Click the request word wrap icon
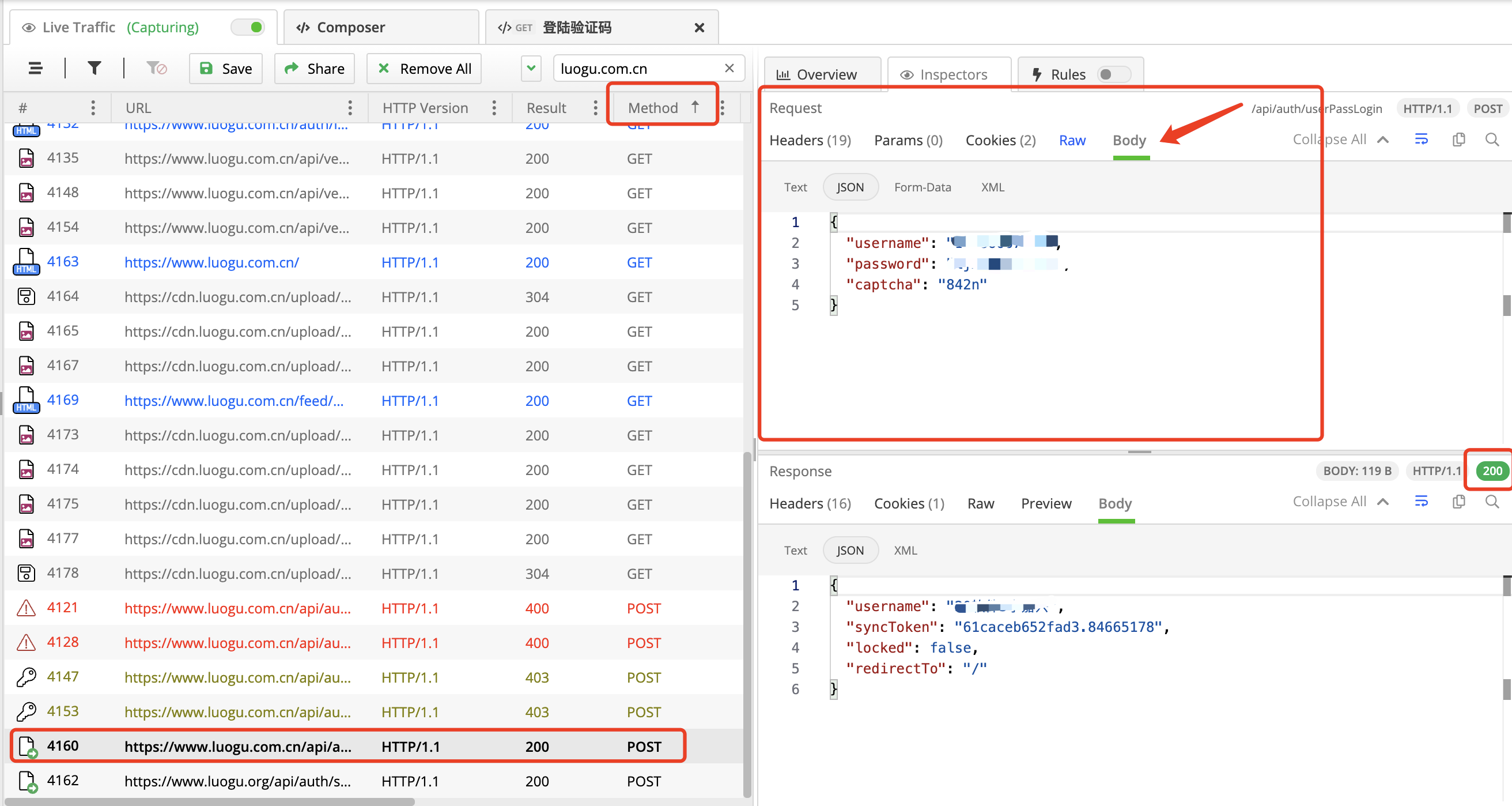1512x806 pixels. tap(1421, 139)
